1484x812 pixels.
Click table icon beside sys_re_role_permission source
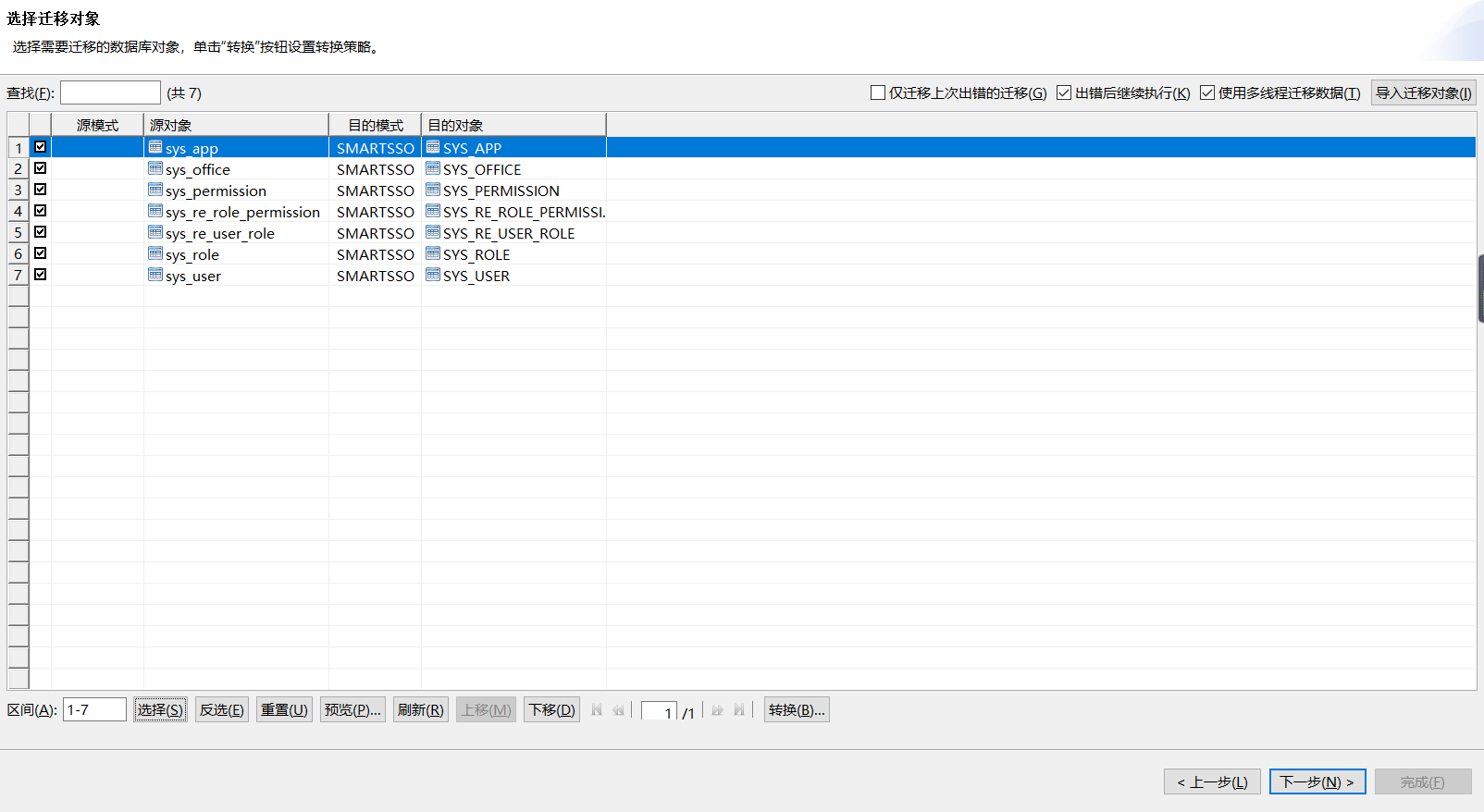155,211
